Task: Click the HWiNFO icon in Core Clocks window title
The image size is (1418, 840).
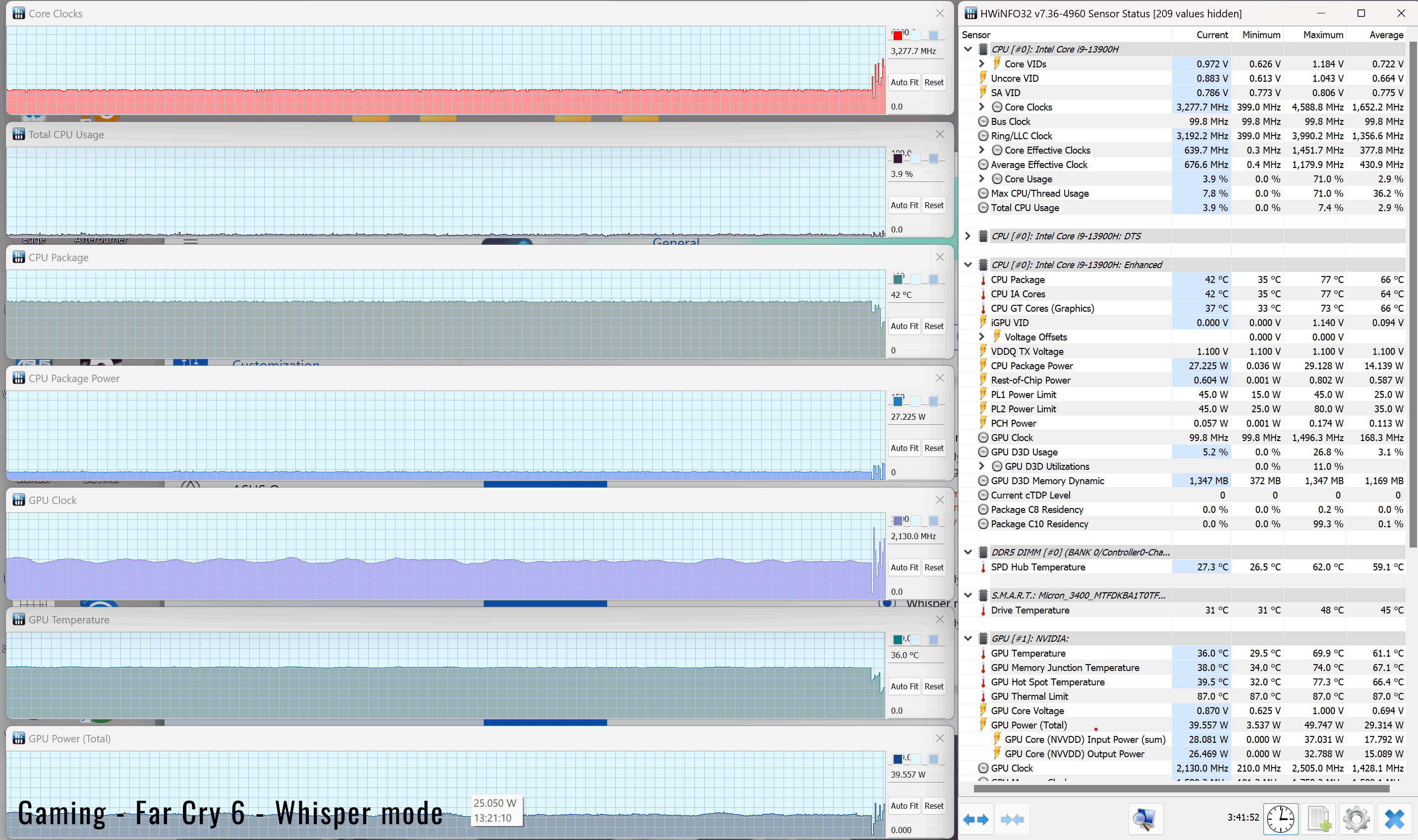Action: point(19,13)
